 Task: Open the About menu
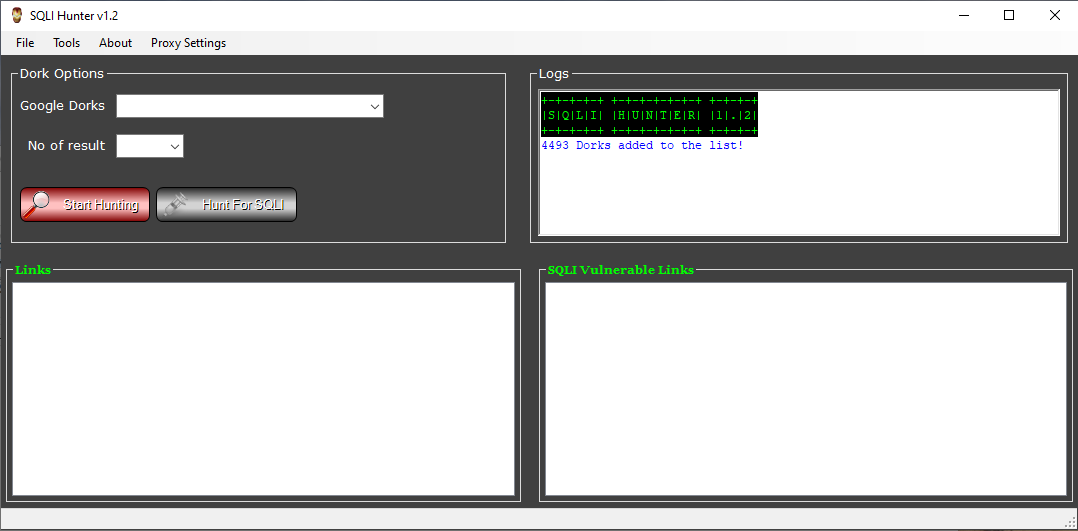click(116, 43)
